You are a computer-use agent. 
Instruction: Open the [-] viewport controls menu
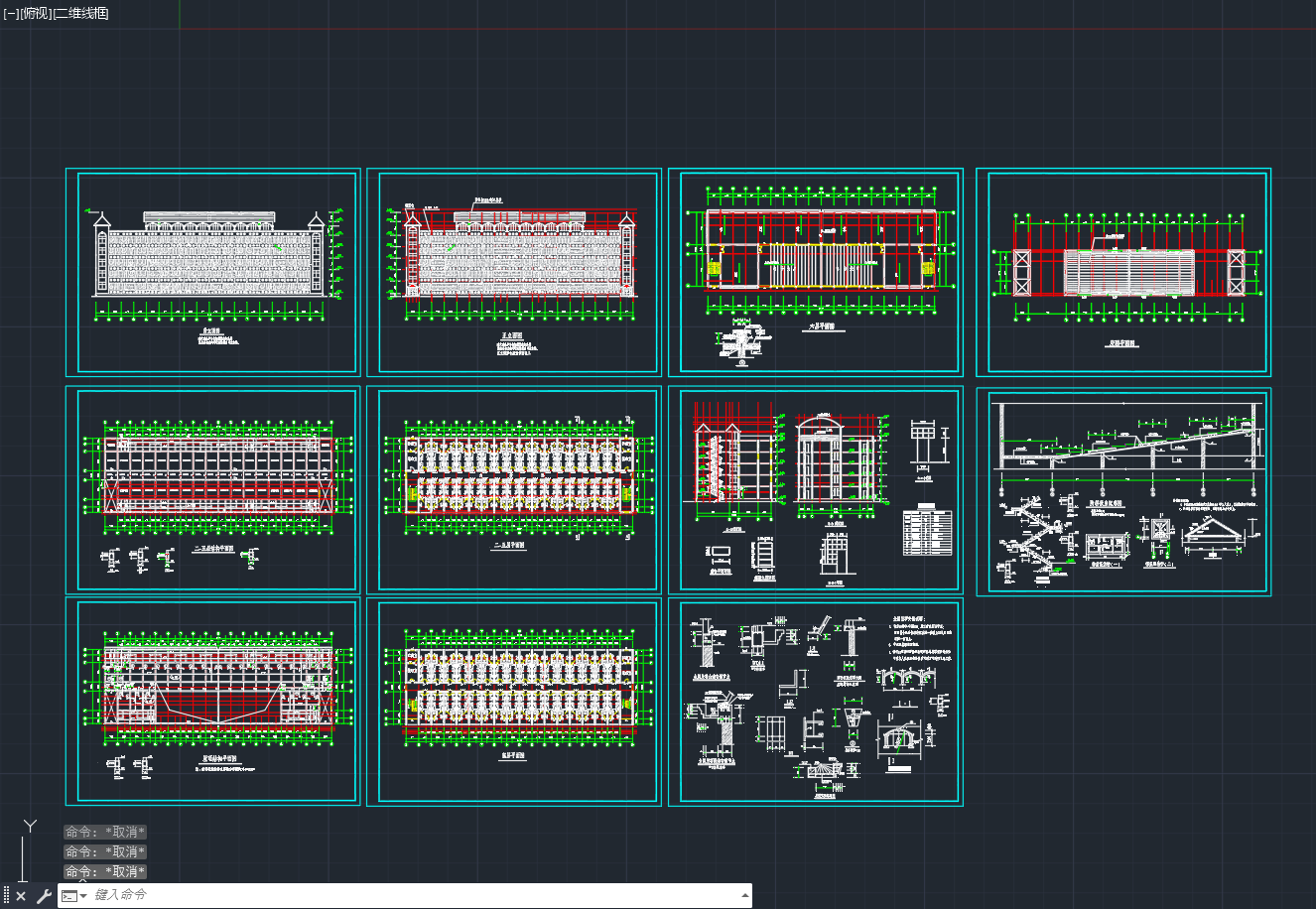11,13
